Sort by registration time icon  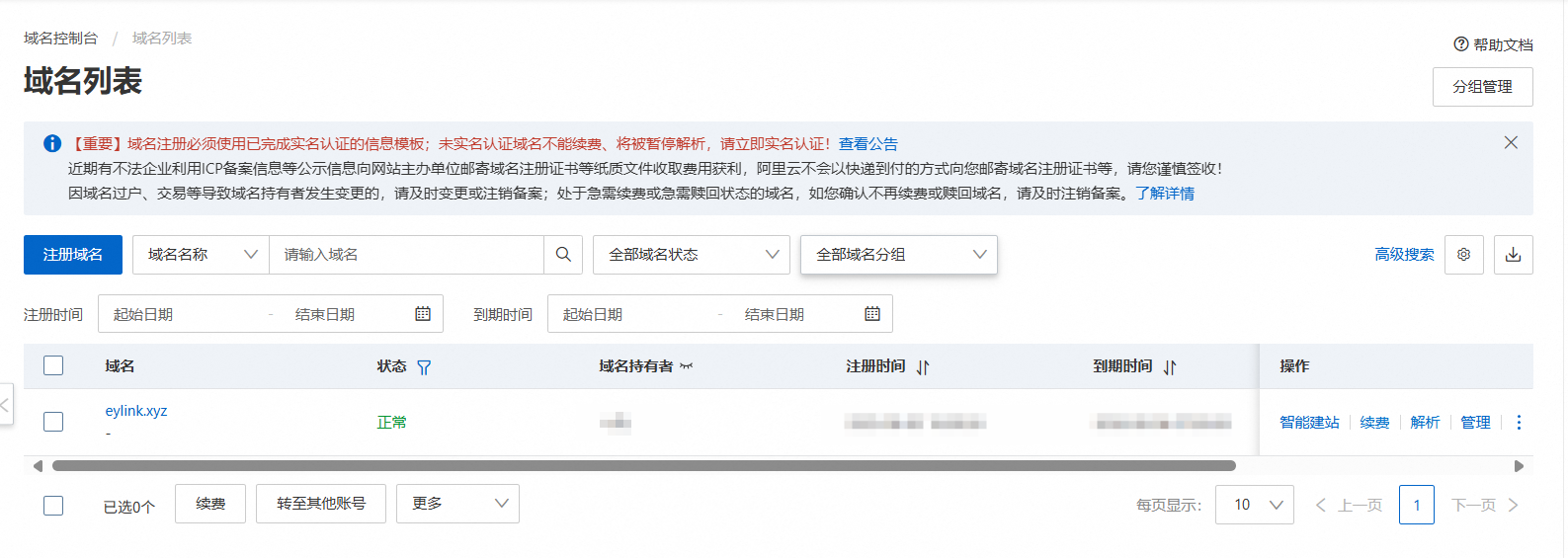[923, 367]
